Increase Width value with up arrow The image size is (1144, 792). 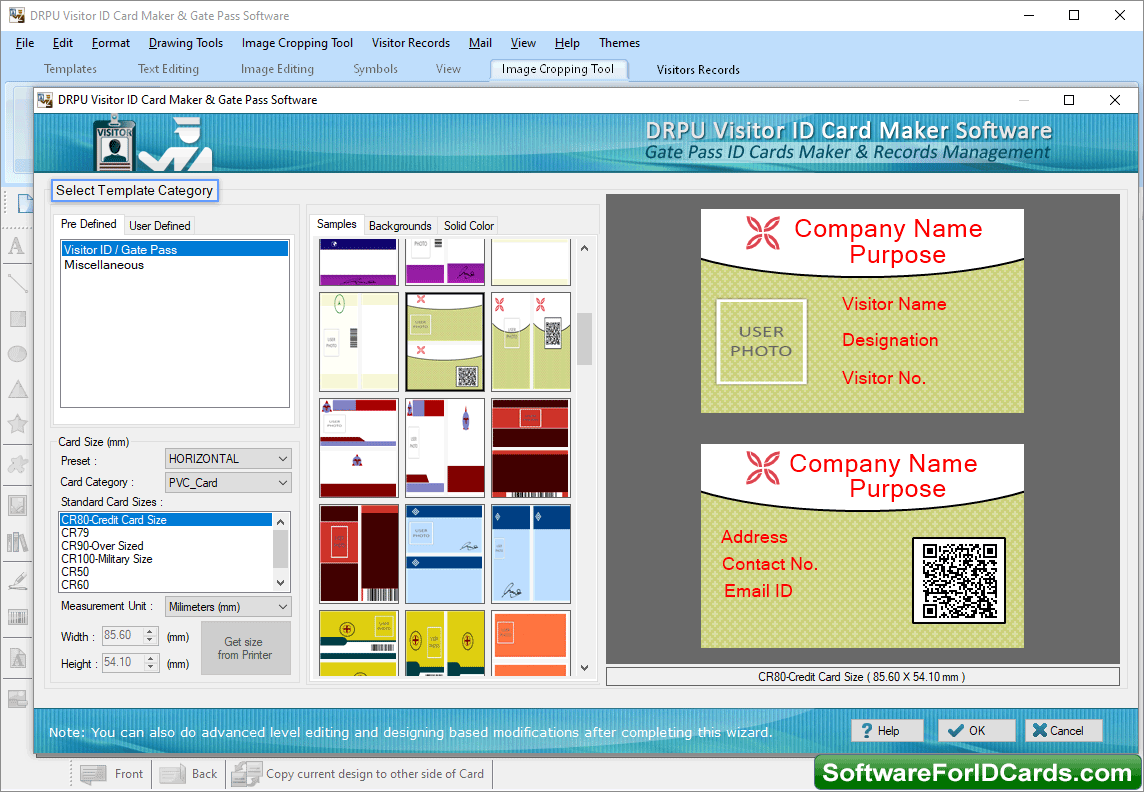[x=150, y=632]
